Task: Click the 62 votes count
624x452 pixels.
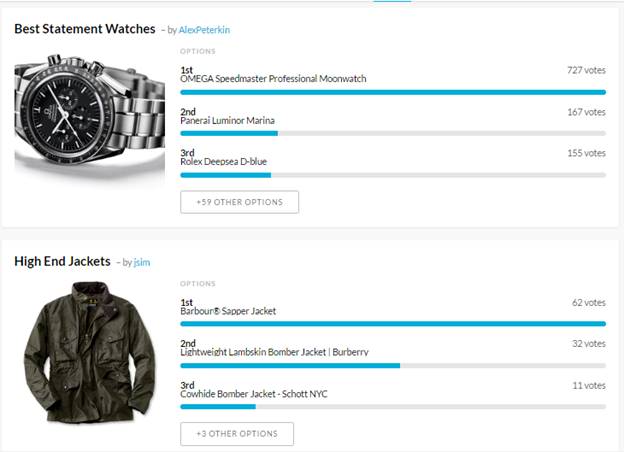Action: 589,302
